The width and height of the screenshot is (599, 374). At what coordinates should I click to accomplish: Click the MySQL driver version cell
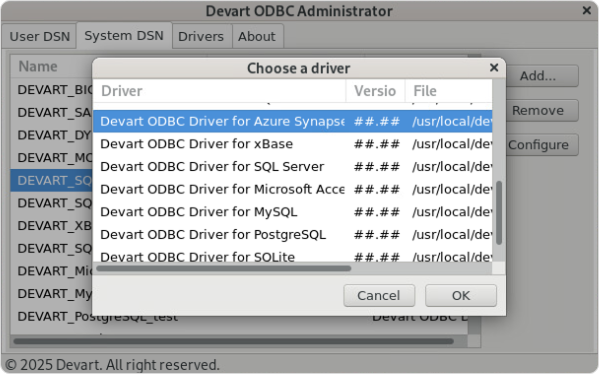tap(376, 212)
